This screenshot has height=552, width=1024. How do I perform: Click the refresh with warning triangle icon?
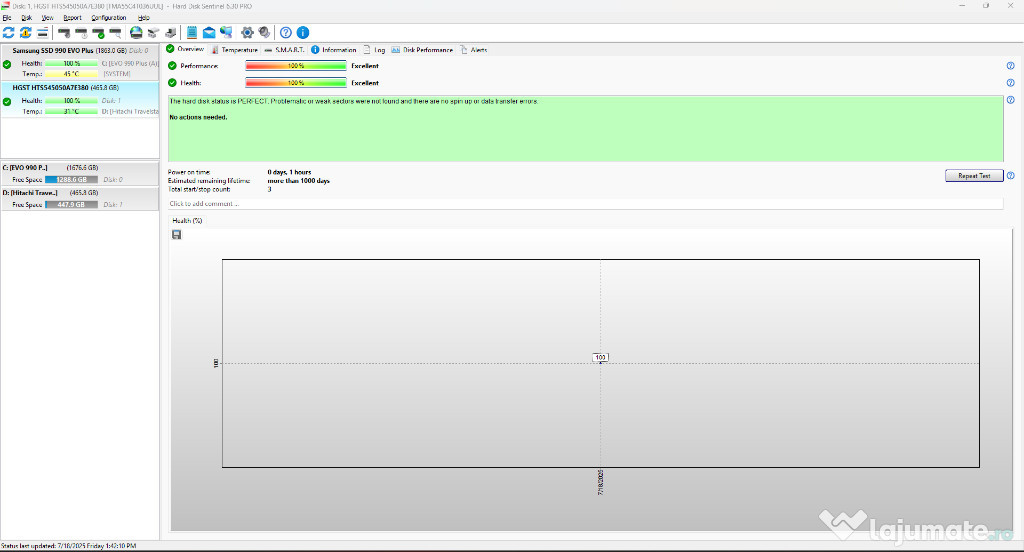[25, 33]
